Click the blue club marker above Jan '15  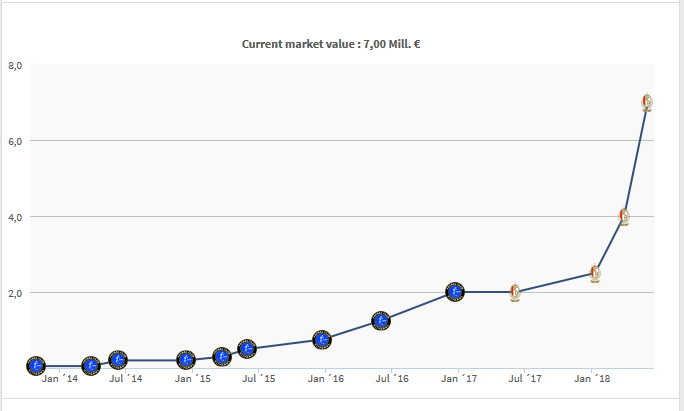click(x=186, y=360)
